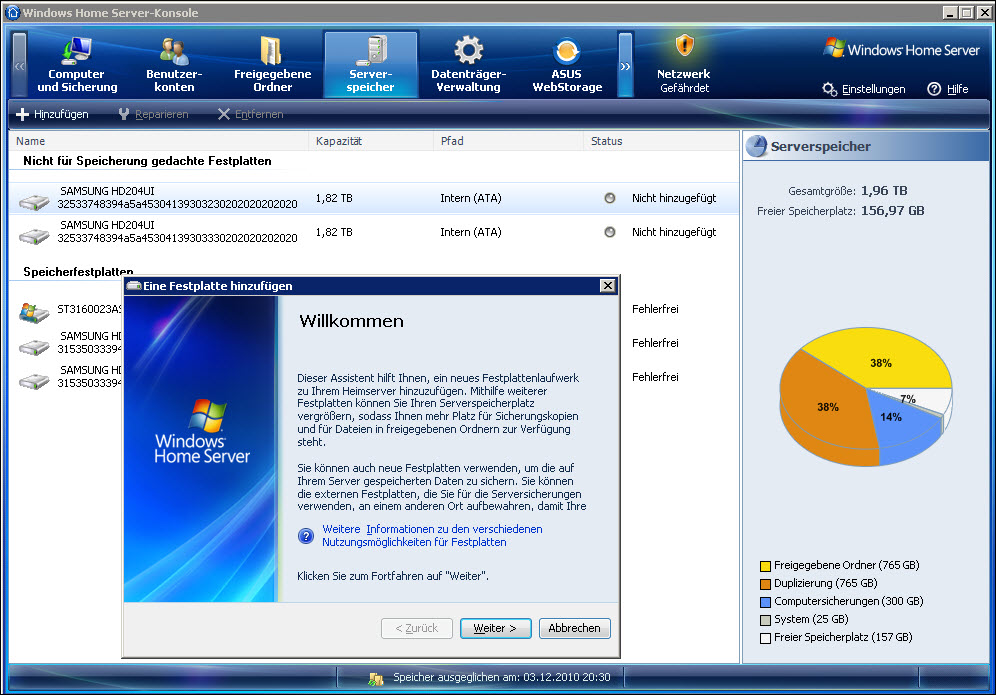This screenshot has width=996, height=695.
Task: Click "1,82 TB" in the first HD204UI row
Action: (334, 198)
